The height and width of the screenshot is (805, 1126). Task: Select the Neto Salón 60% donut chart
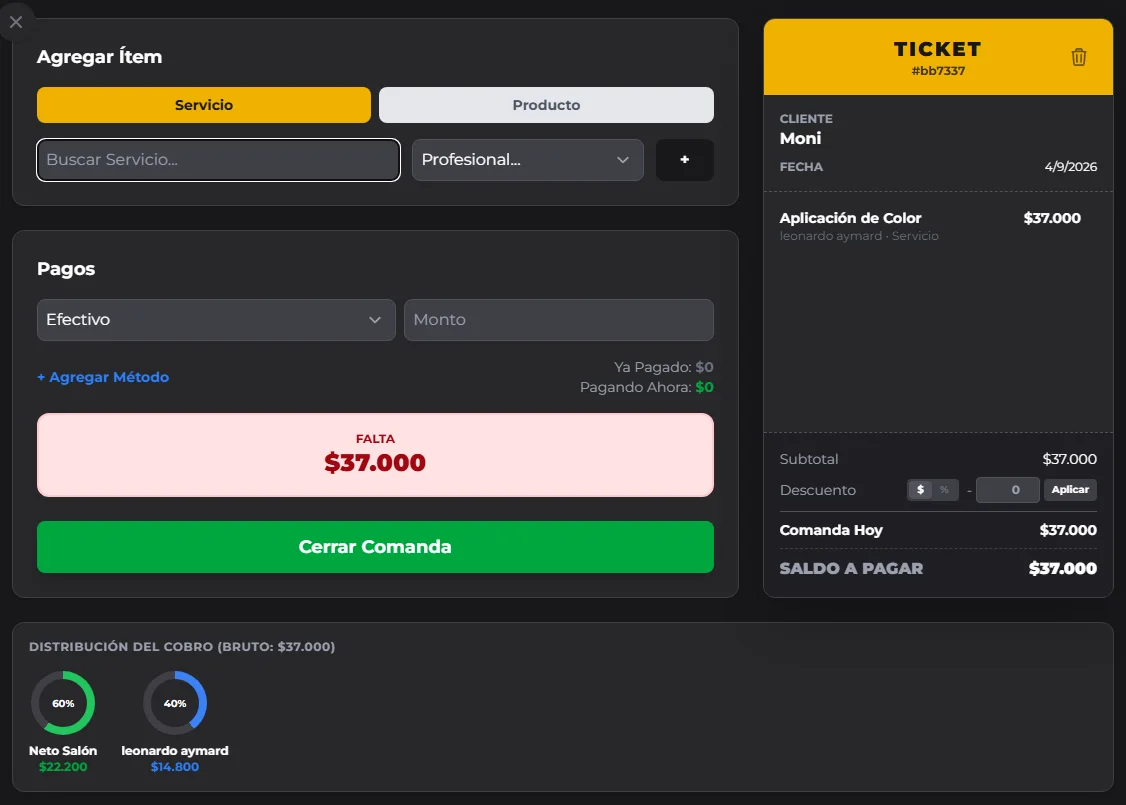point(63,703)
